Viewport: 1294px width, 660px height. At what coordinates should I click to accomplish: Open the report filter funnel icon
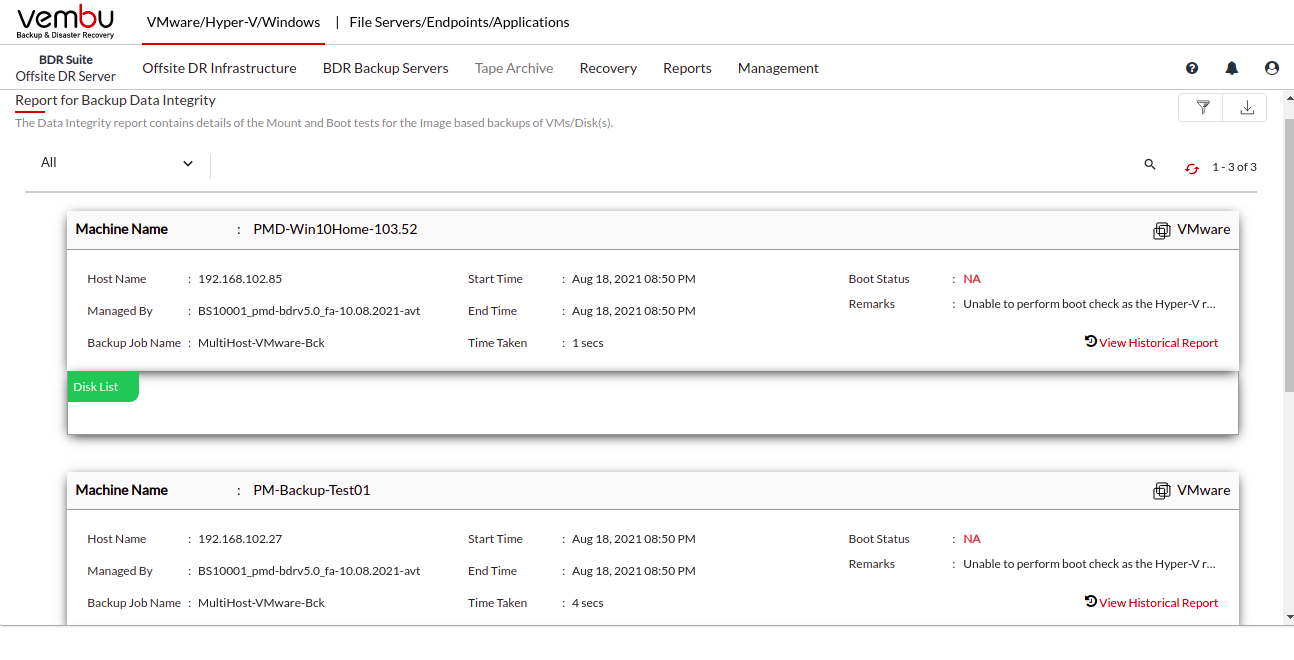1203,107
